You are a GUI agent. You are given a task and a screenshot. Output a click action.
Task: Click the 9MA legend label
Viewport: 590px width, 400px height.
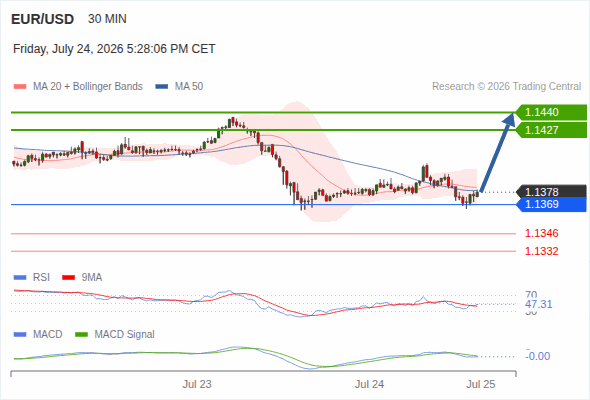[92, 278]
